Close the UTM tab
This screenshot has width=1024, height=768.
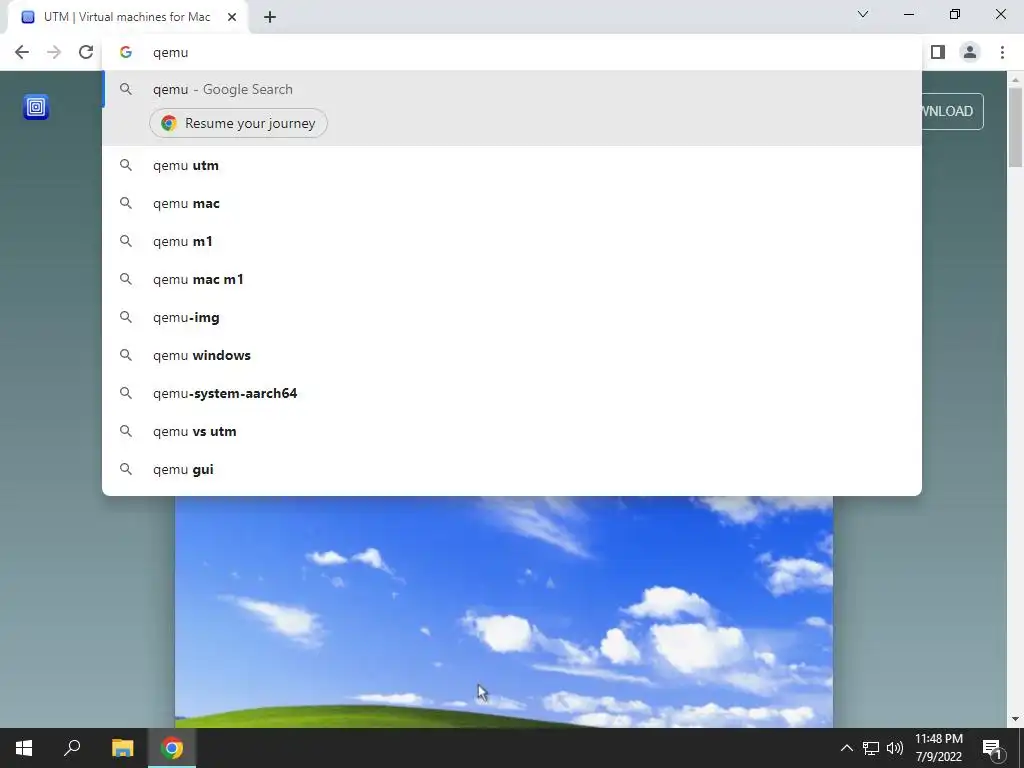coord(232,17)
